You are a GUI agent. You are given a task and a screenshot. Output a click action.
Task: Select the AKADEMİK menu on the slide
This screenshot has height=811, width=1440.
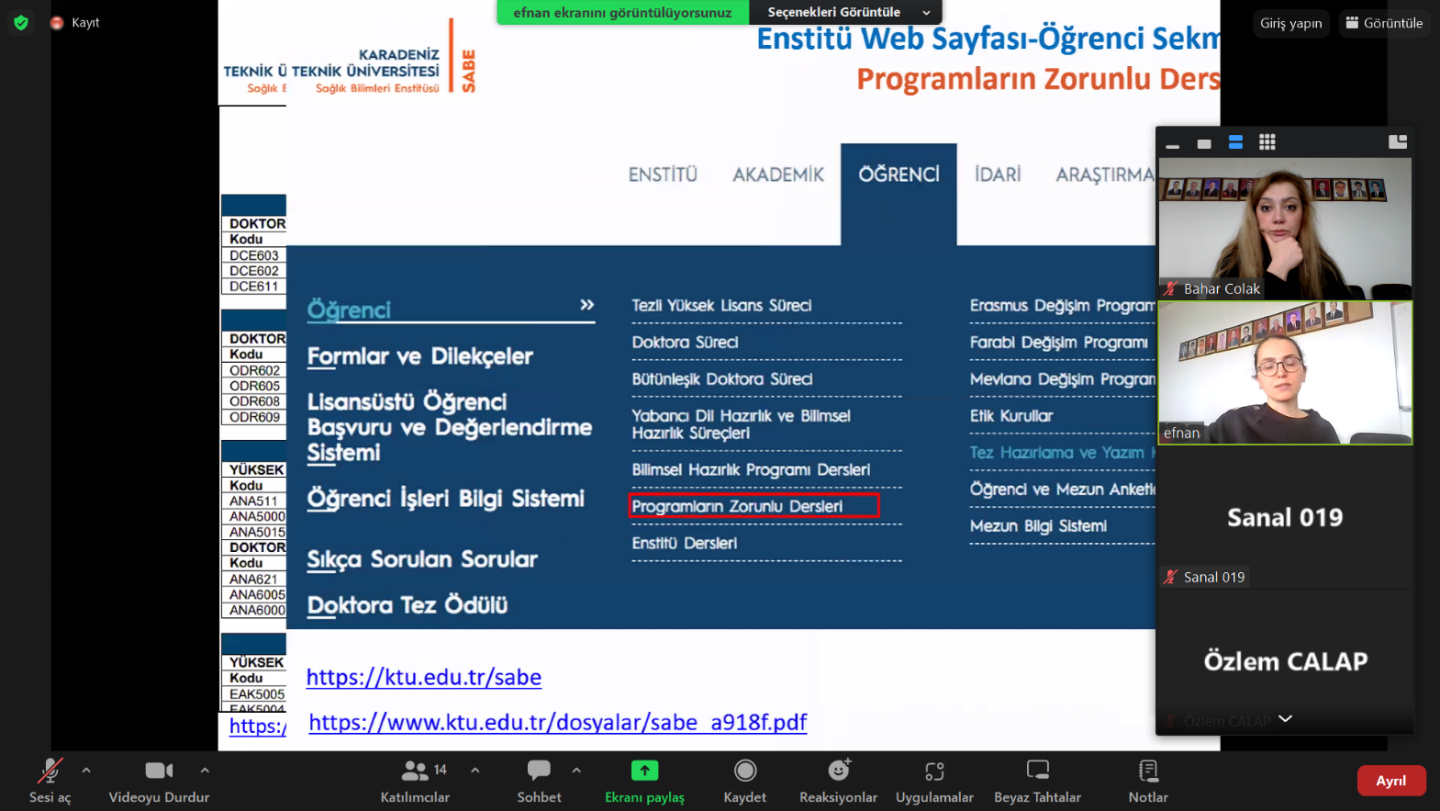tap(778, 175)
